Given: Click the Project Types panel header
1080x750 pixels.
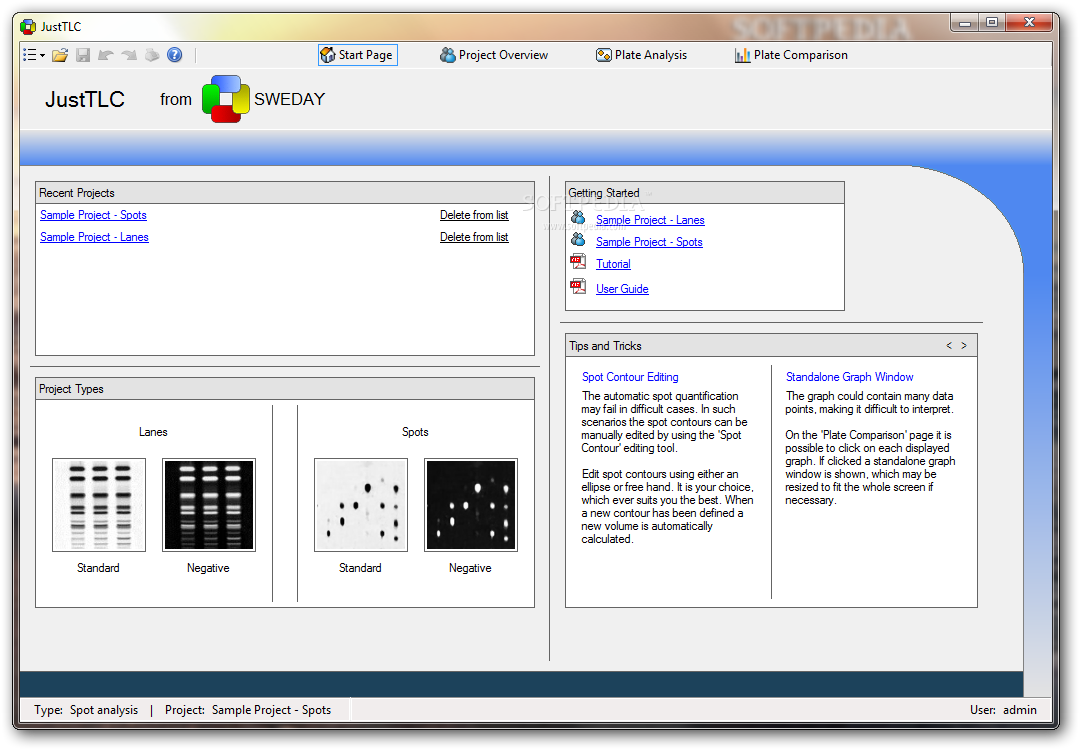Looking at the screenshot, I should (285, 389).
